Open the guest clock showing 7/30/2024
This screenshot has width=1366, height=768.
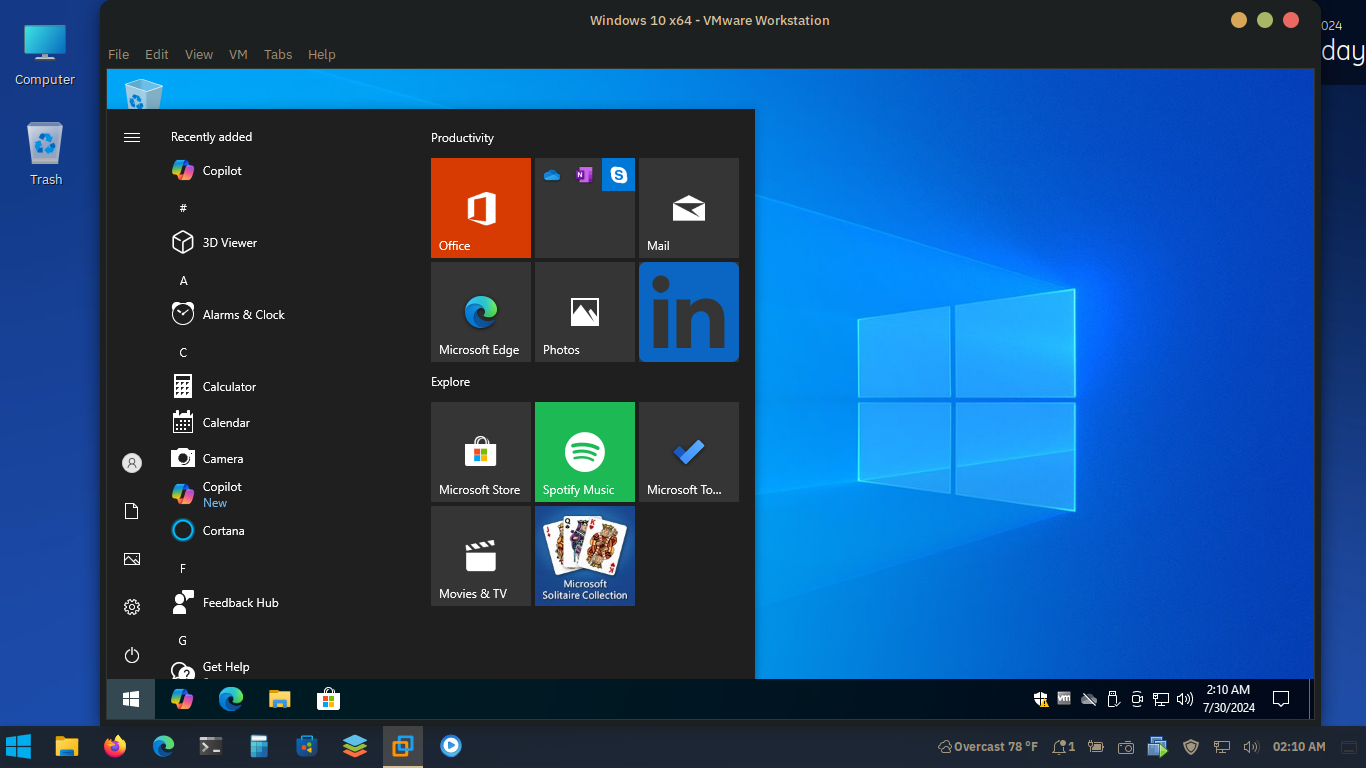point(1228,699)
